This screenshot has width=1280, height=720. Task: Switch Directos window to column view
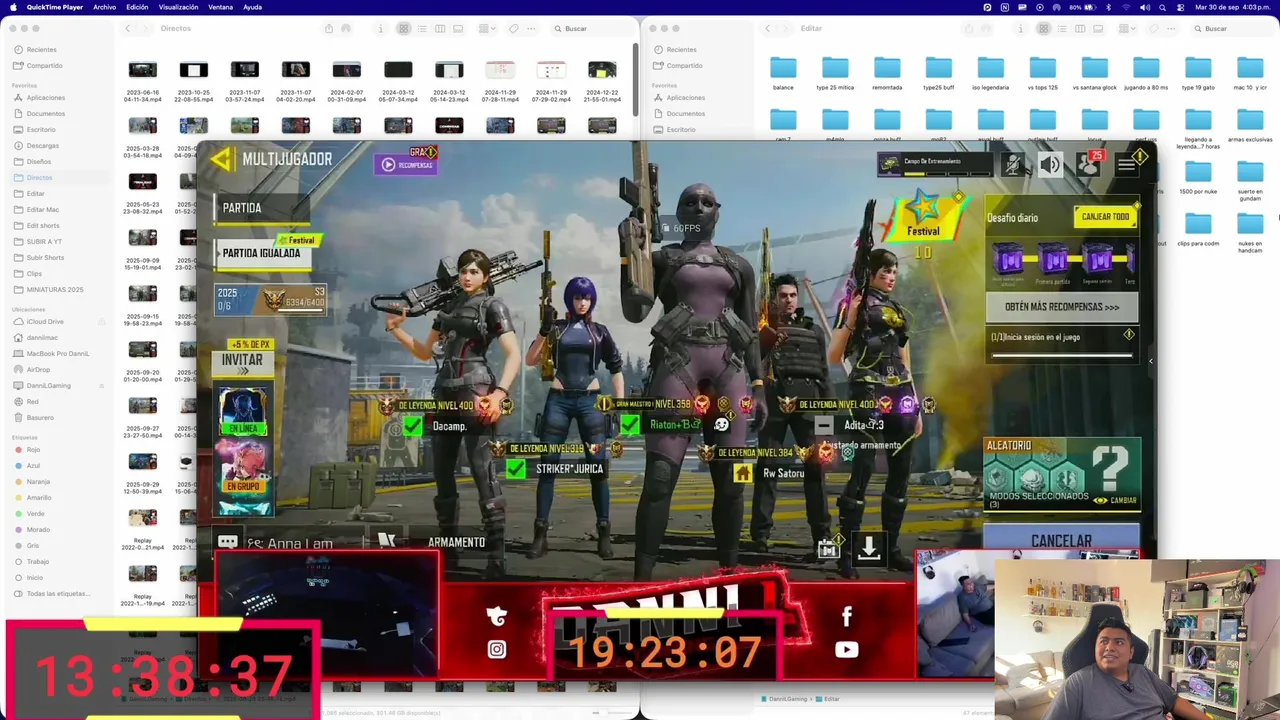tap(440, 28)
